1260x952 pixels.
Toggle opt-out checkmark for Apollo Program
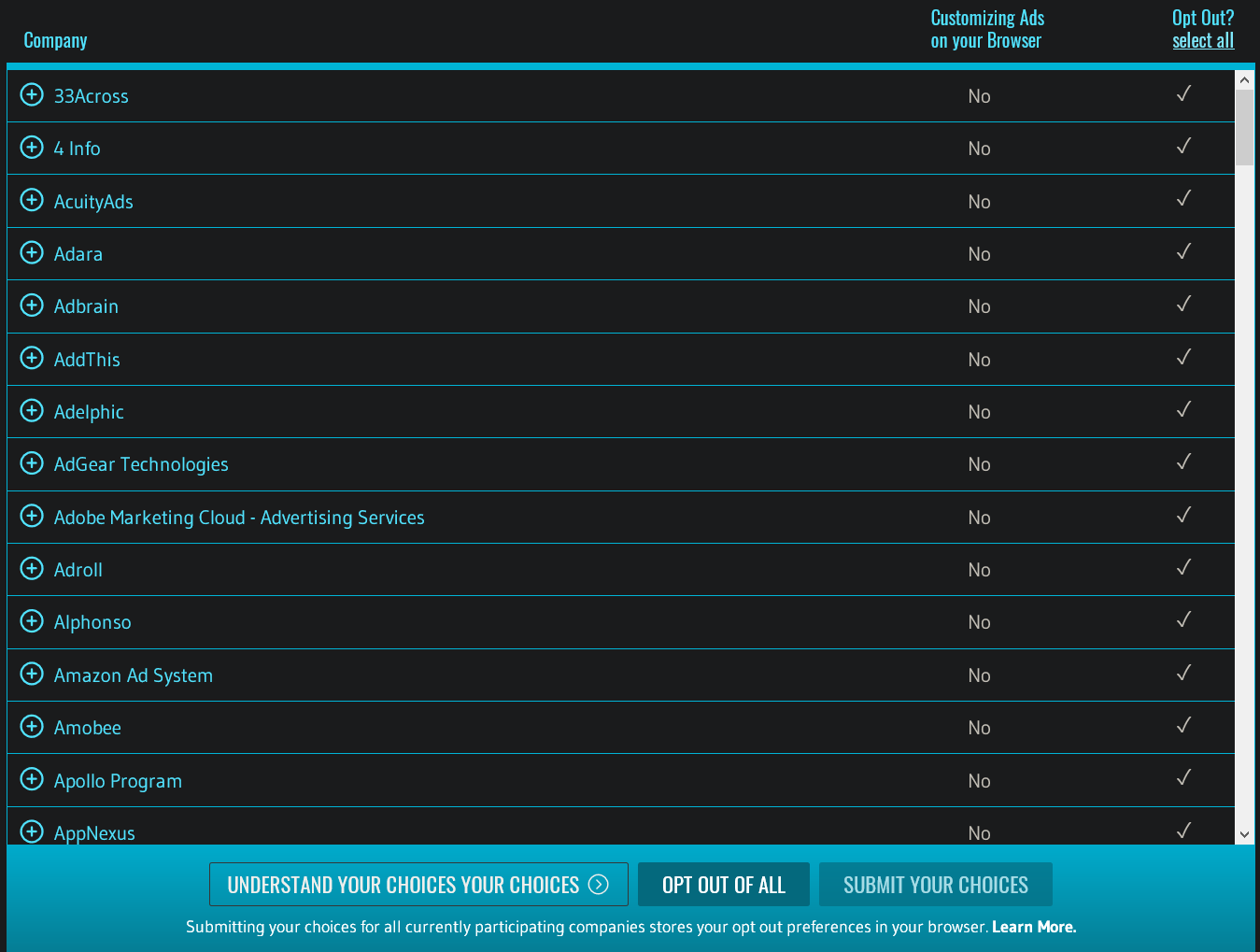[1183, 777]
